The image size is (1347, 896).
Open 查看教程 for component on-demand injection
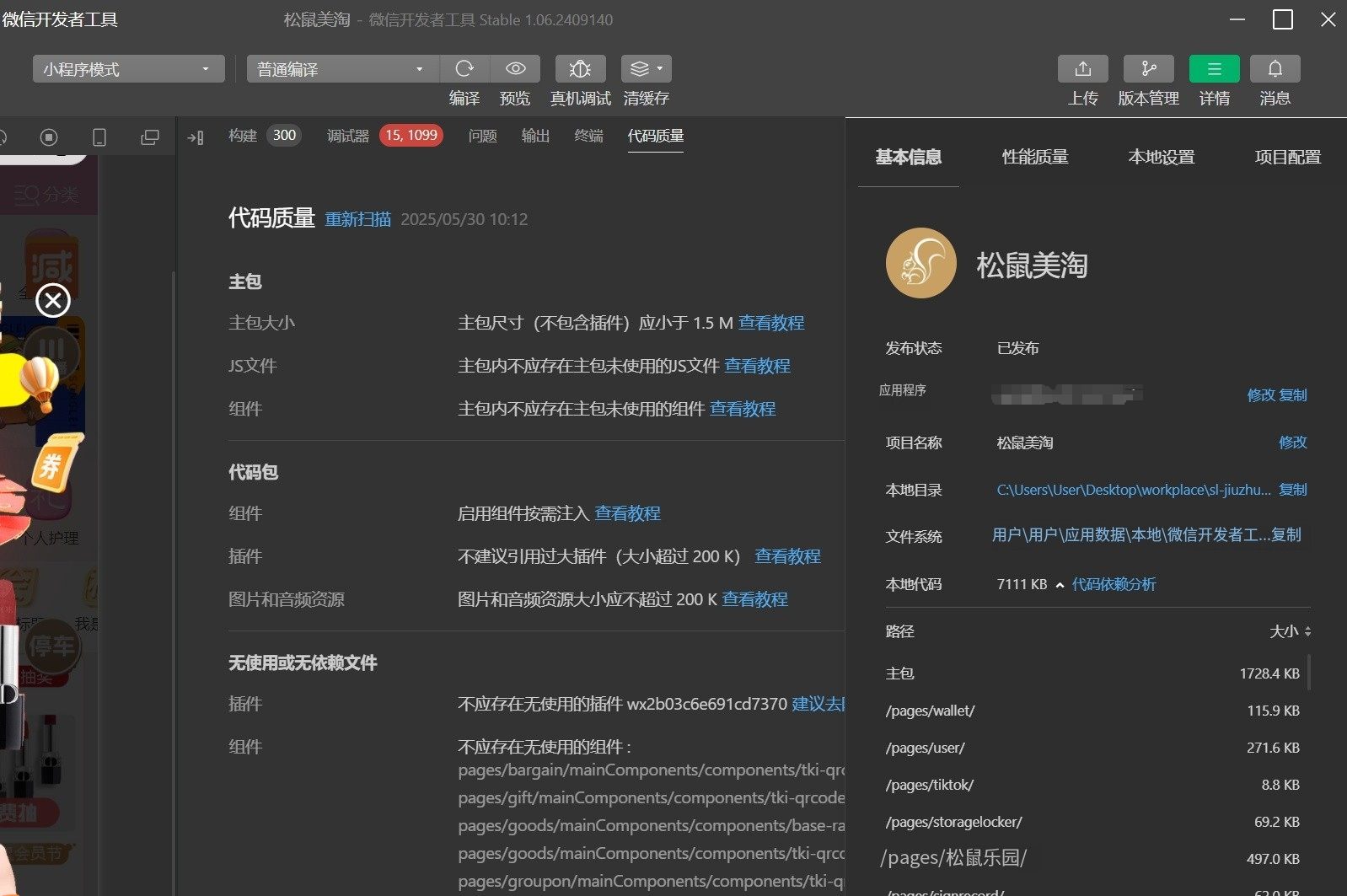coord(627,513)
